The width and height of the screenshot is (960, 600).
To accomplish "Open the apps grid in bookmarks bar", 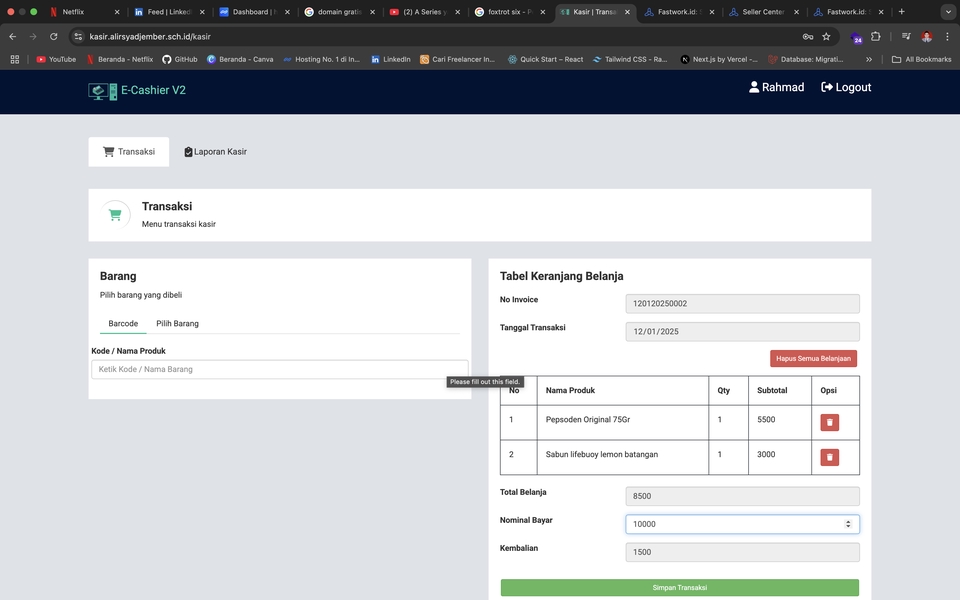I will pos(15,59).
